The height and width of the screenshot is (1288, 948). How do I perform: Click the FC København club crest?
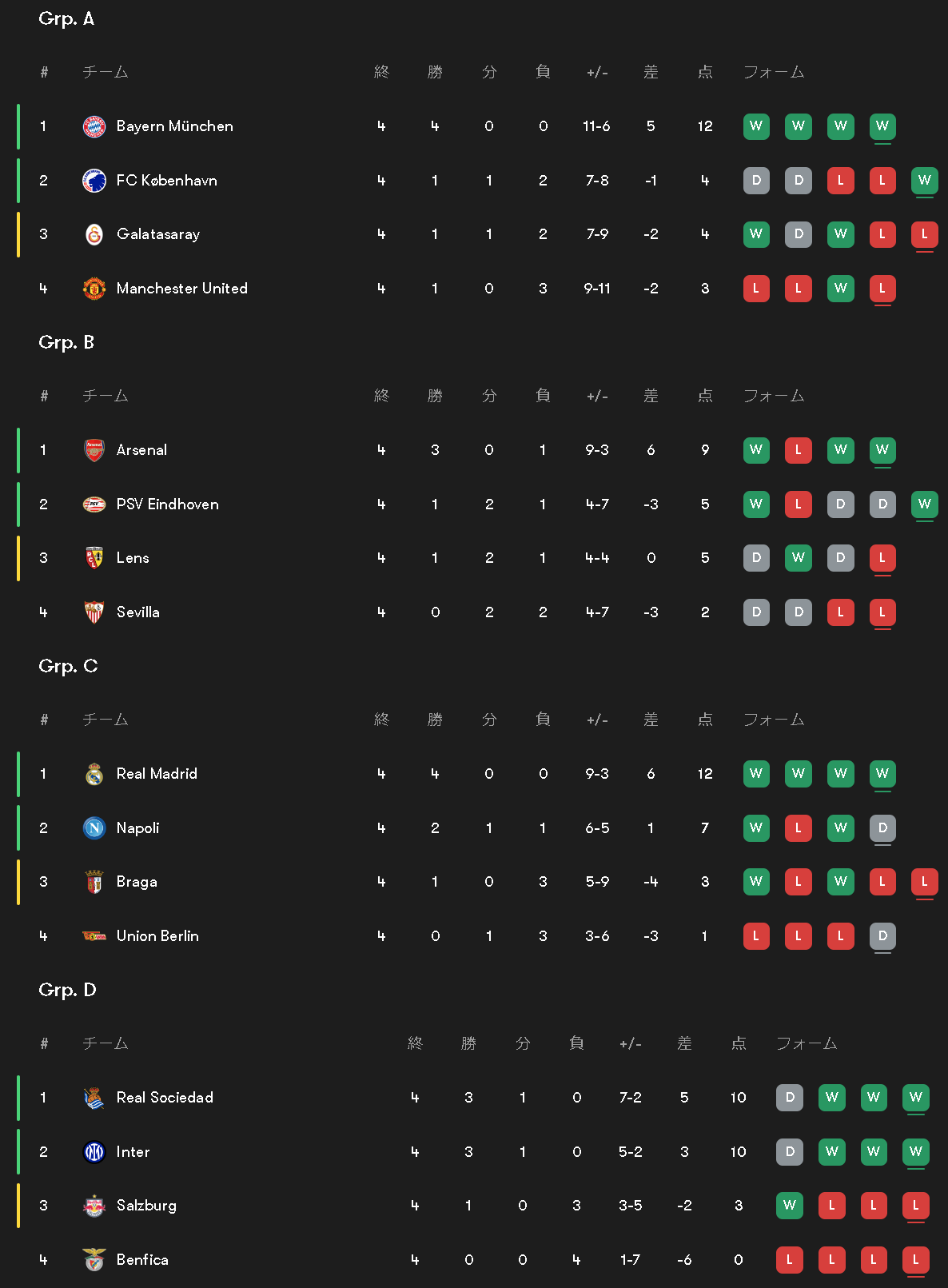[x=94, y=181]
